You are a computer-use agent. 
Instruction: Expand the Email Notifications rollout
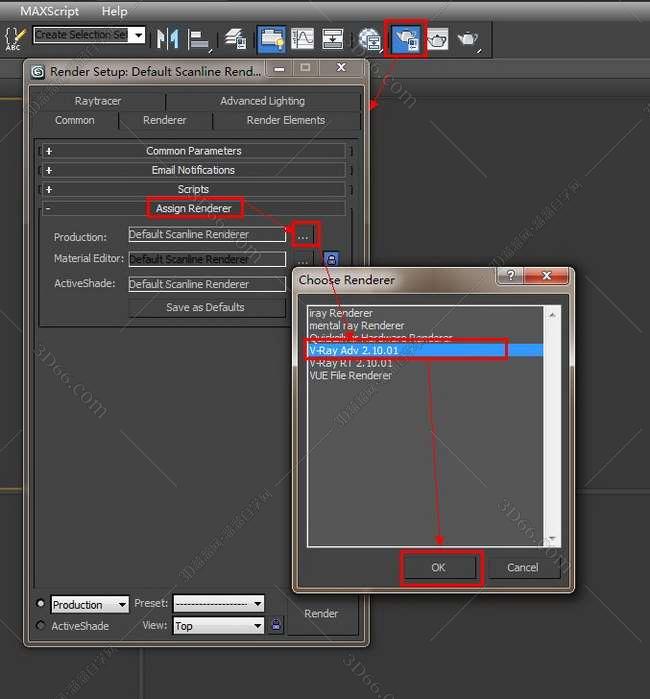pos(193,170)
